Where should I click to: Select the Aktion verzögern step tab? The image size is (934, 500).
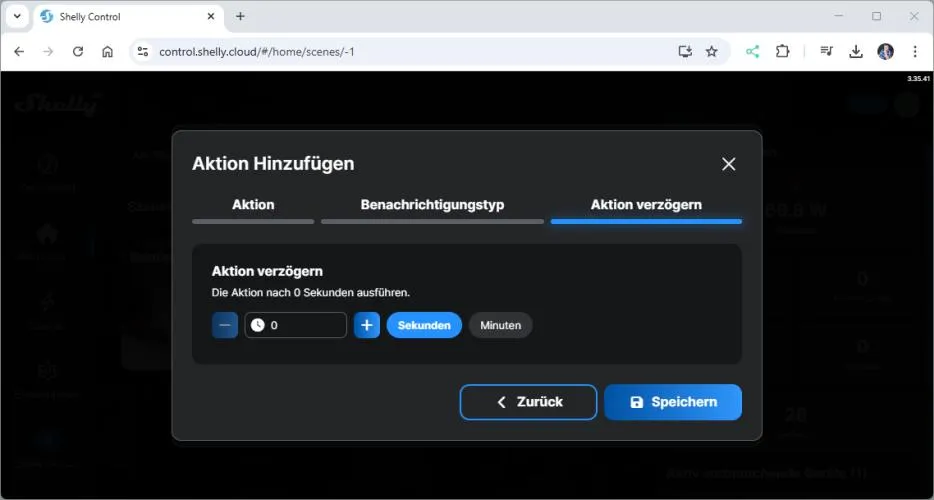click(646, 205)
